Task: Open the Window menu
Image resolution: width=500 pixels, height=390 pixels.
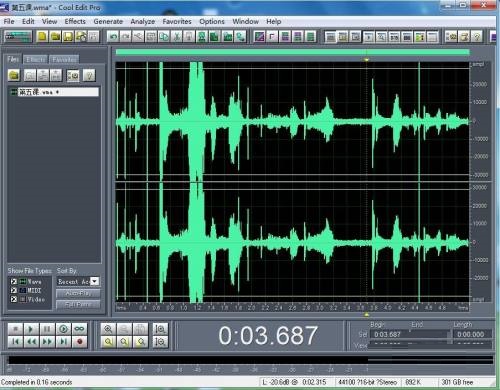Action: [x=245, y=21]
